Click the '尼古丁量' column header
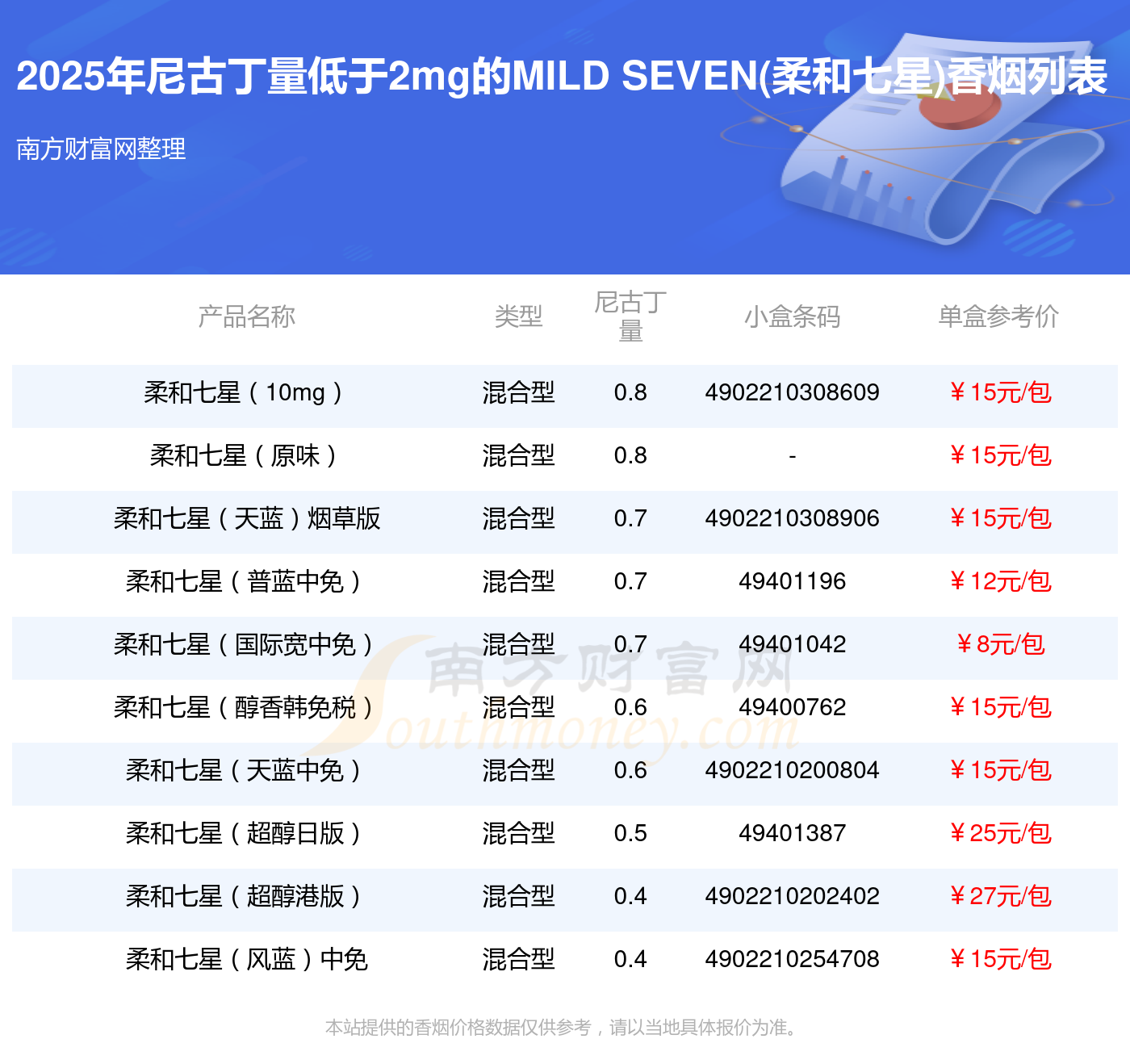 click(630, 316)
